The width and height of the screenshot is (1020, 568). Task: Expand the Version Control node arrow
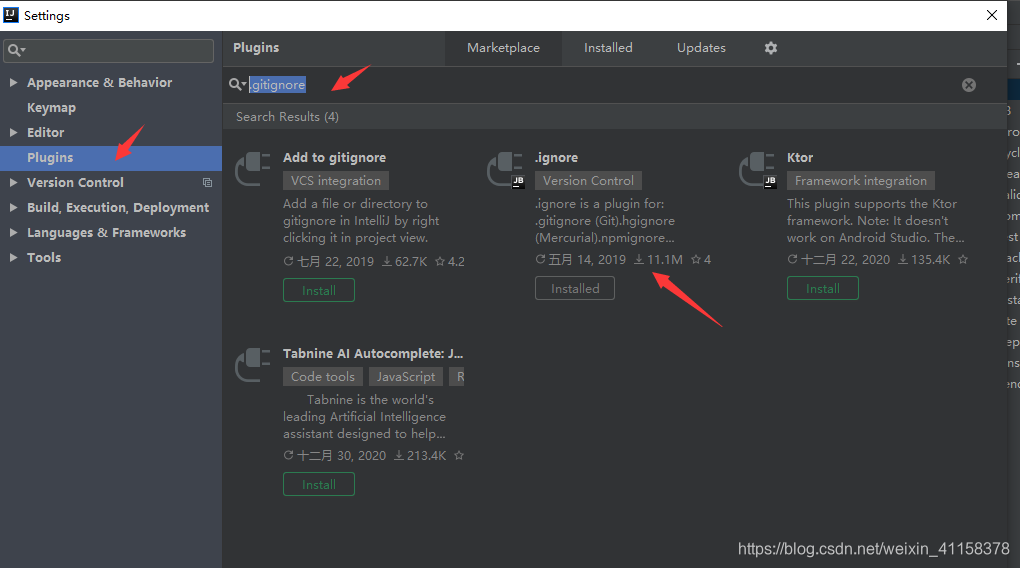(x=13, y=183)
